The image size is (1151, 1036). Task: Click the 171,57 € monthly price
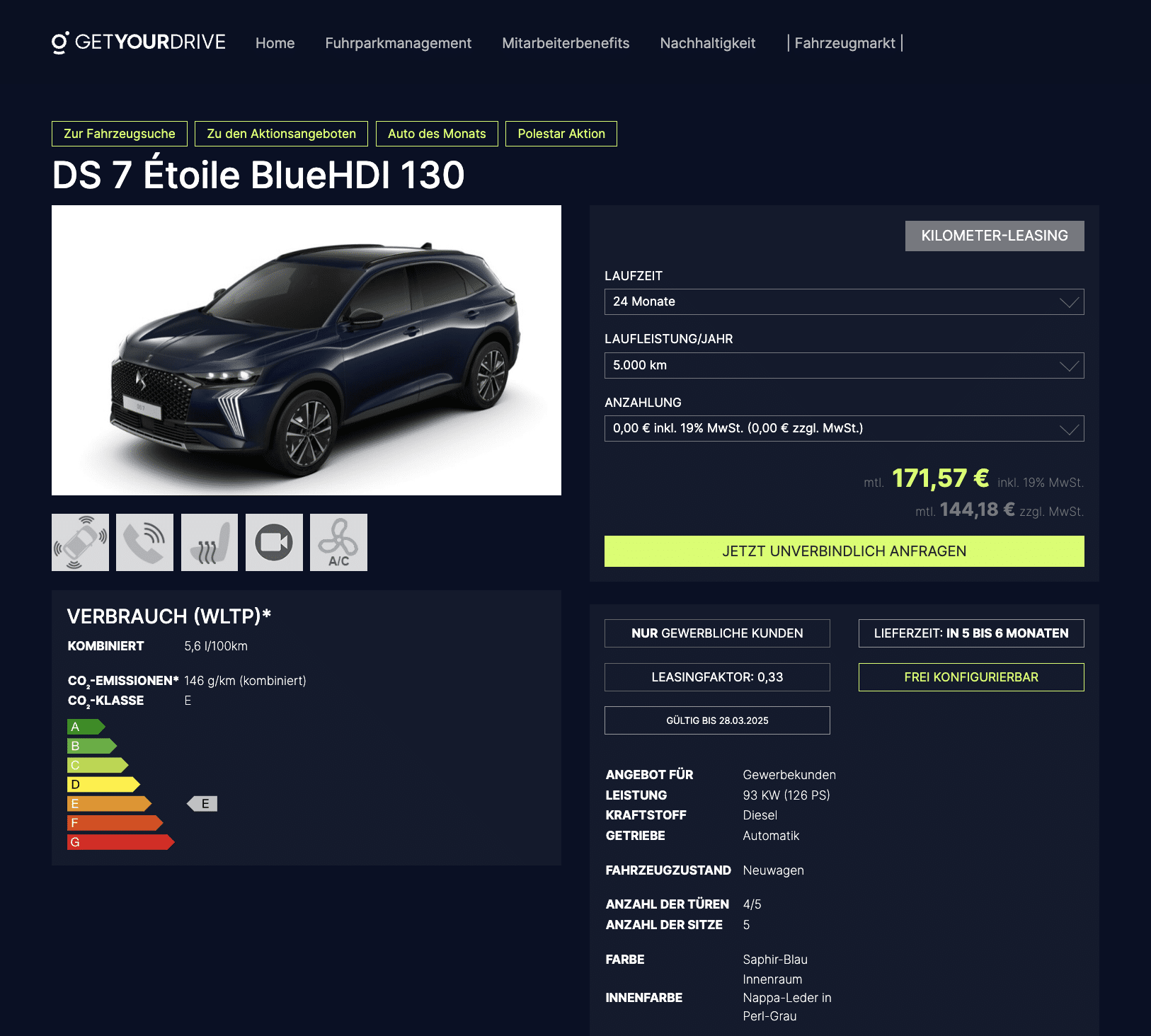tap(940, 478)
